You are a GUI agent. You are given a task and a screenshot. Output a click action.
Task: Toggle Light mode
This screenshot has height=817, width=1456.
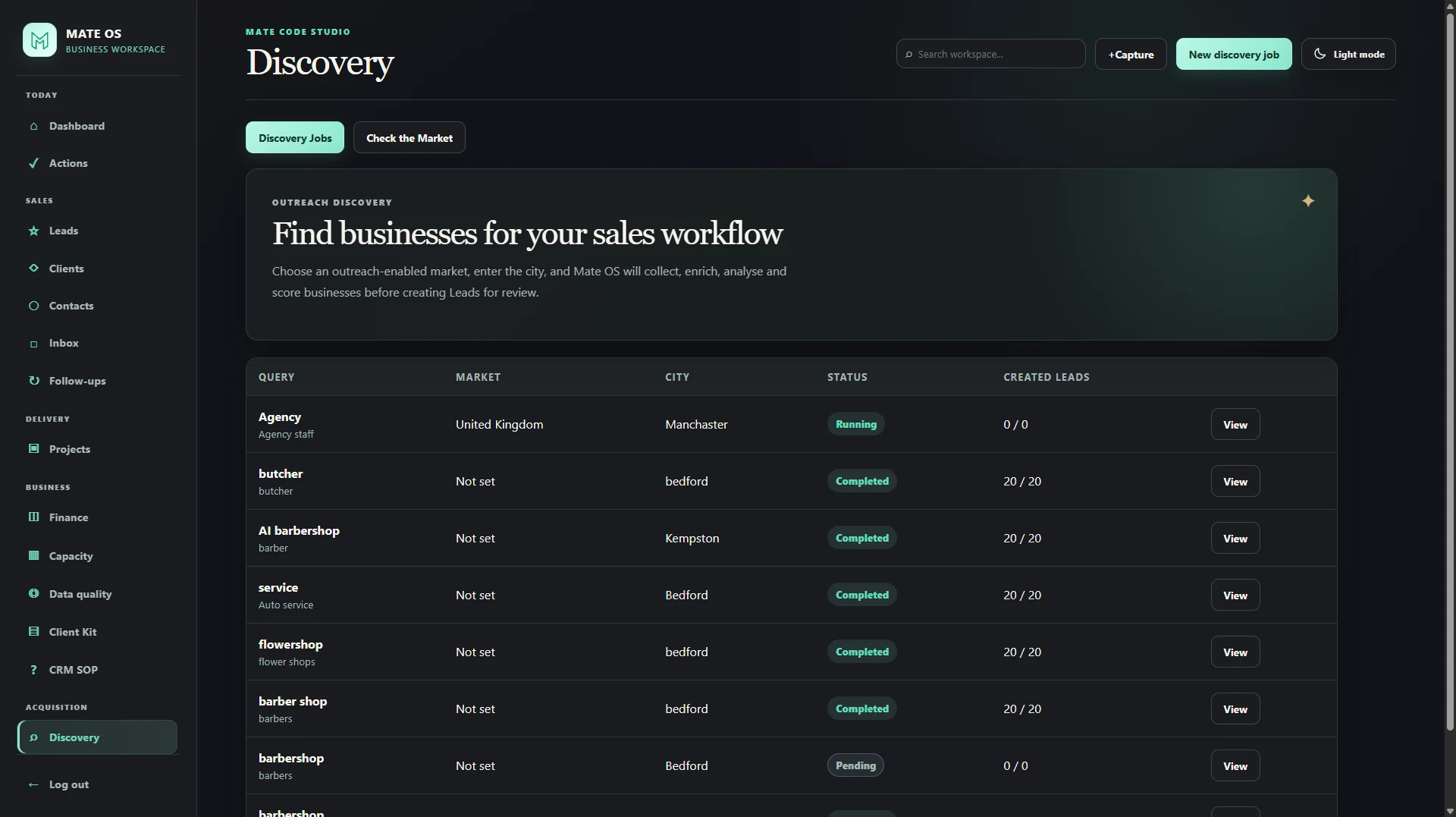[1348, 54]
